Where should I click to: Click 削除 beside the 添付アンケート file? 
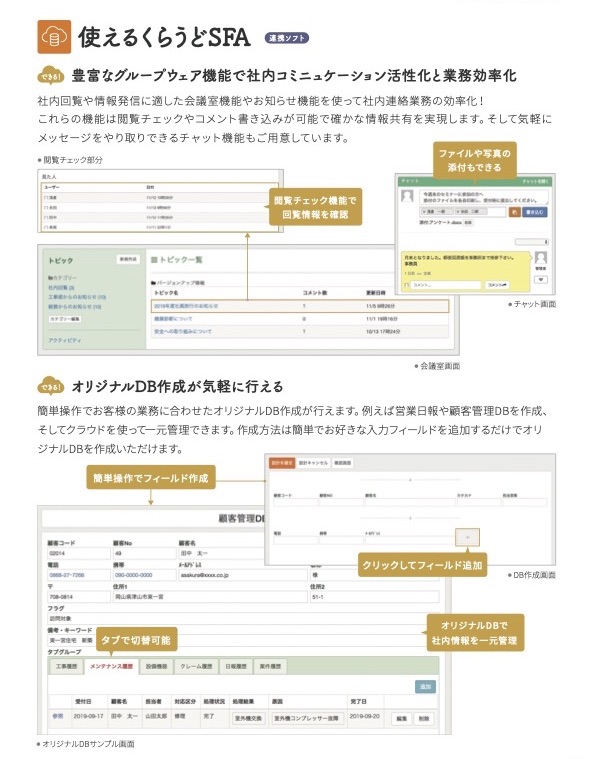(x=468, y=223)
